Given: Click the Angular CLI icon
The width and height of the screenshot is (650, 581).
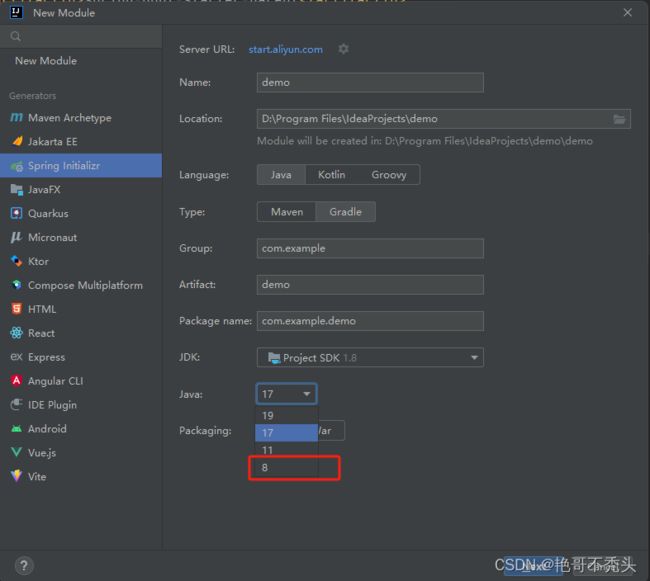Looking at the screenshot, I should coord(17,380).
